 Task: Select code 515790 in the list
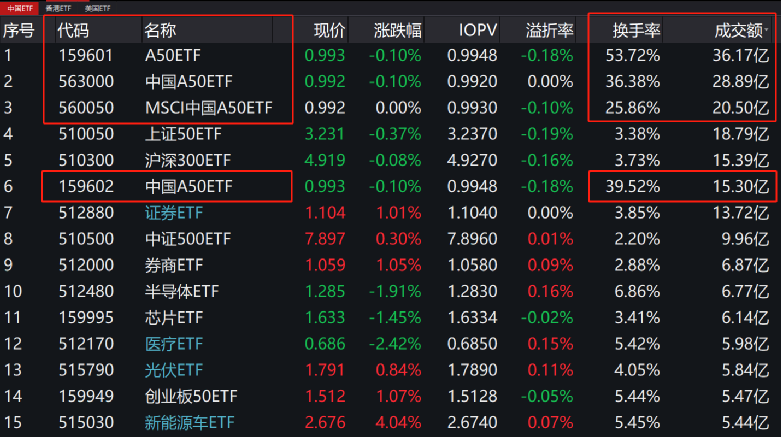click(86, 370)
